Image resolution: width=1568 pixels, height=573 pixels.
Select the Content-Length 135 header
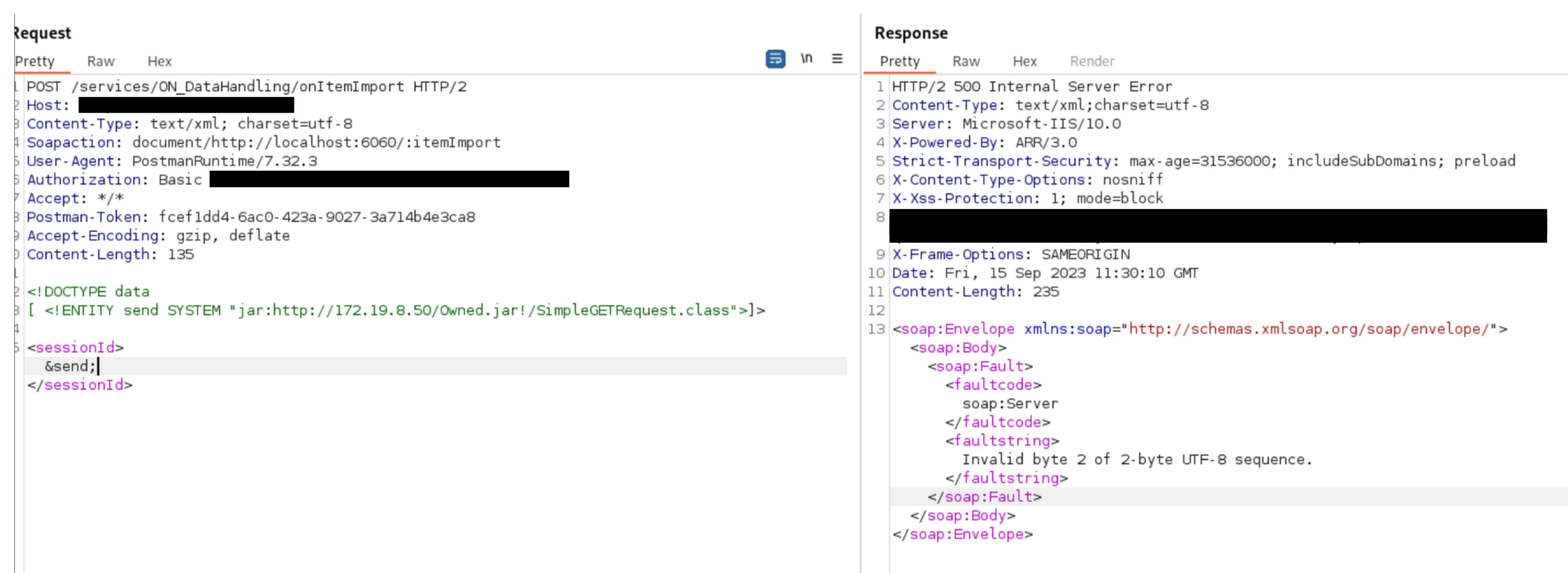click(110, 254)
